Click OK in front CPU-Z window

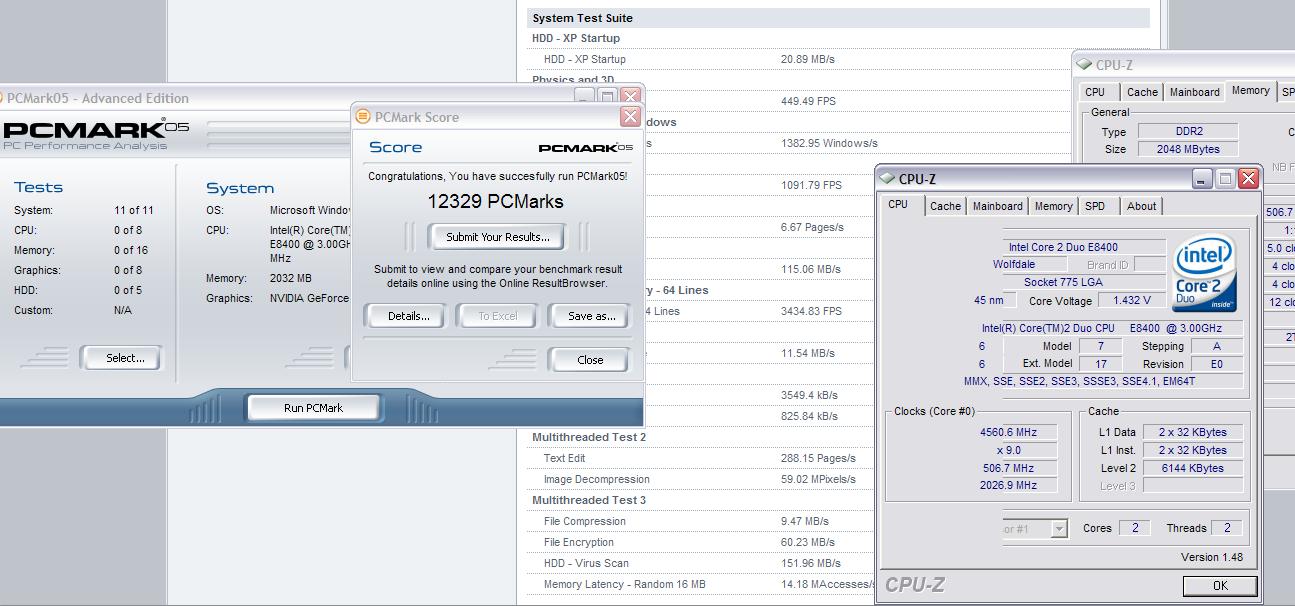coord(1219,586)
